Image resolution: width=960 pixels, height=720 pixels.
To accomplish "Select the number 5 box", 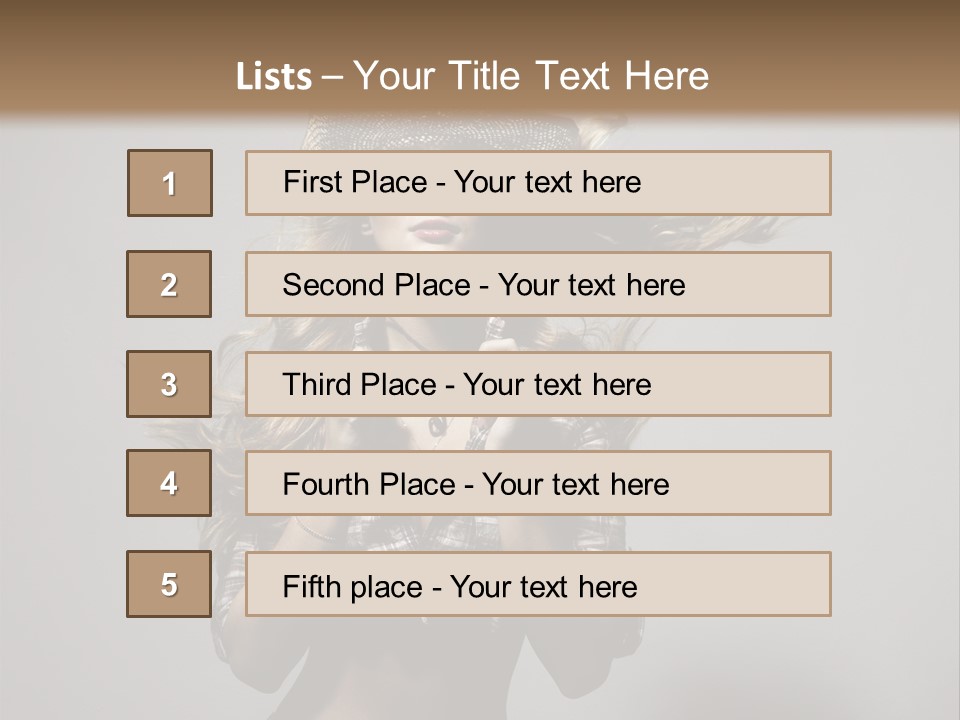I will [169, 584].
